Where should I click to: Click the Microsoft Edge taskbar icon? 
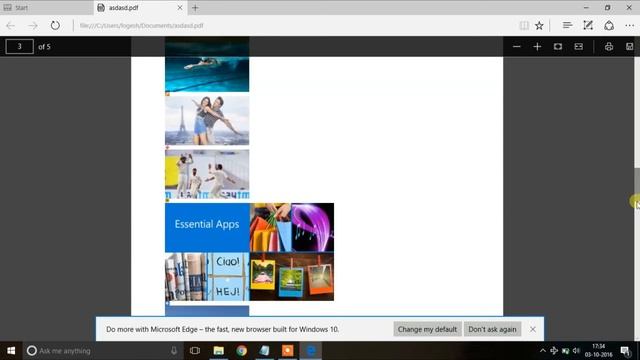click(x=311, y=351)
